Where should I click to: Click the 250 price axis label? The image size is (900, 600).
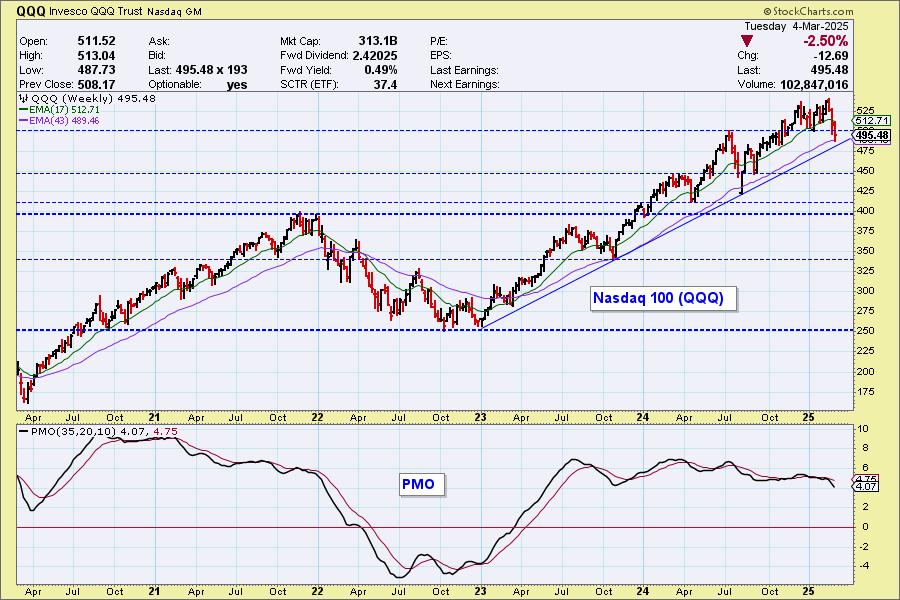coord(867,331)
